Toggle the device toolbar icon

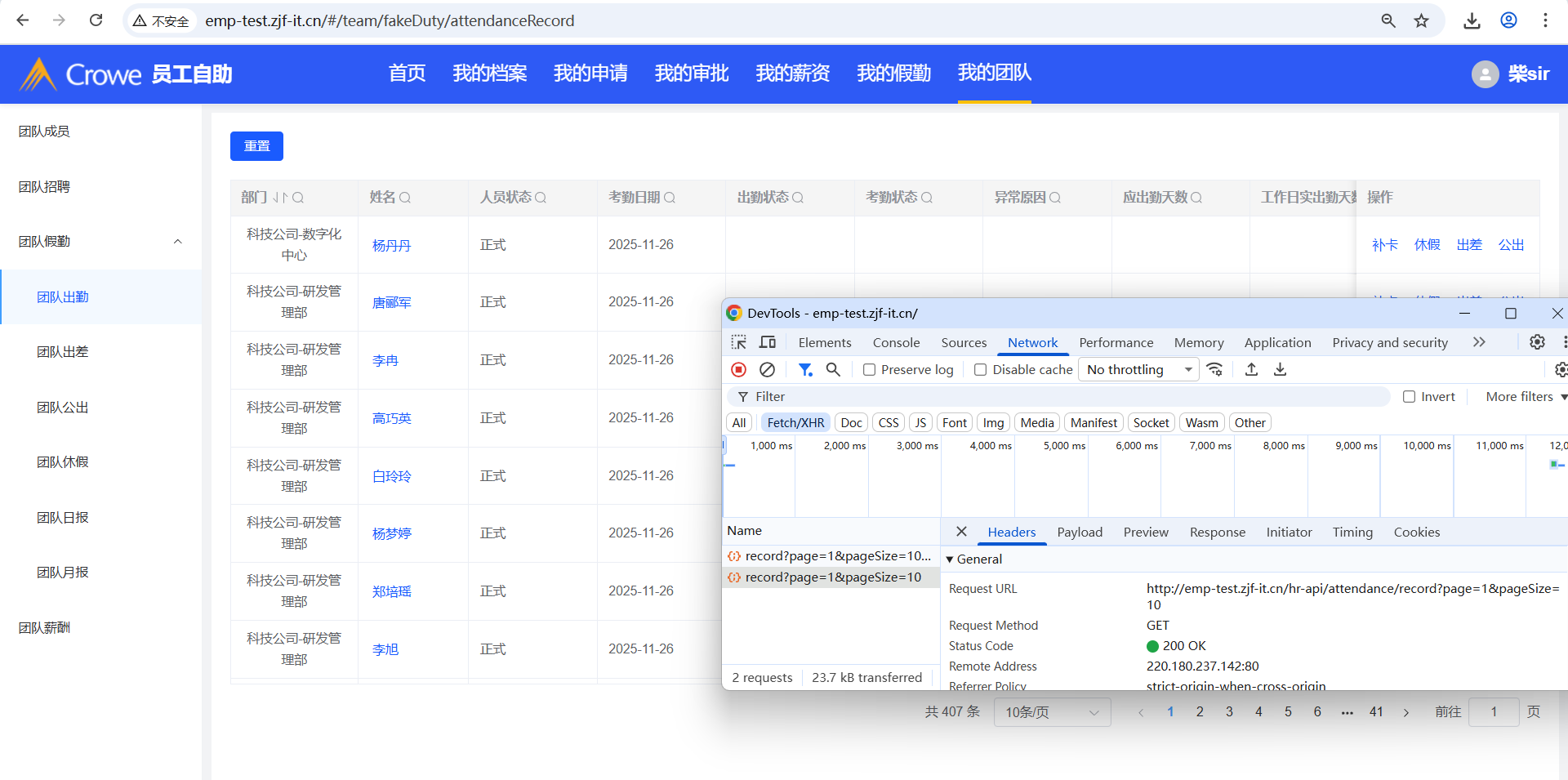(x=768, y=342)
